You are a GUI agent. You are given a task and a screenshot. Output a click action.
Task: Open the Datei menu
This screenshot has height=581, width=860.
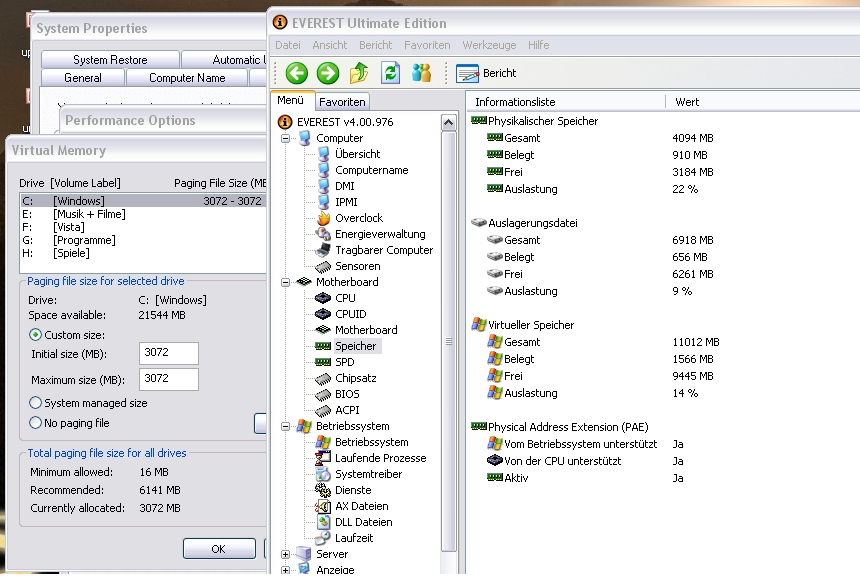coord(287,45)
